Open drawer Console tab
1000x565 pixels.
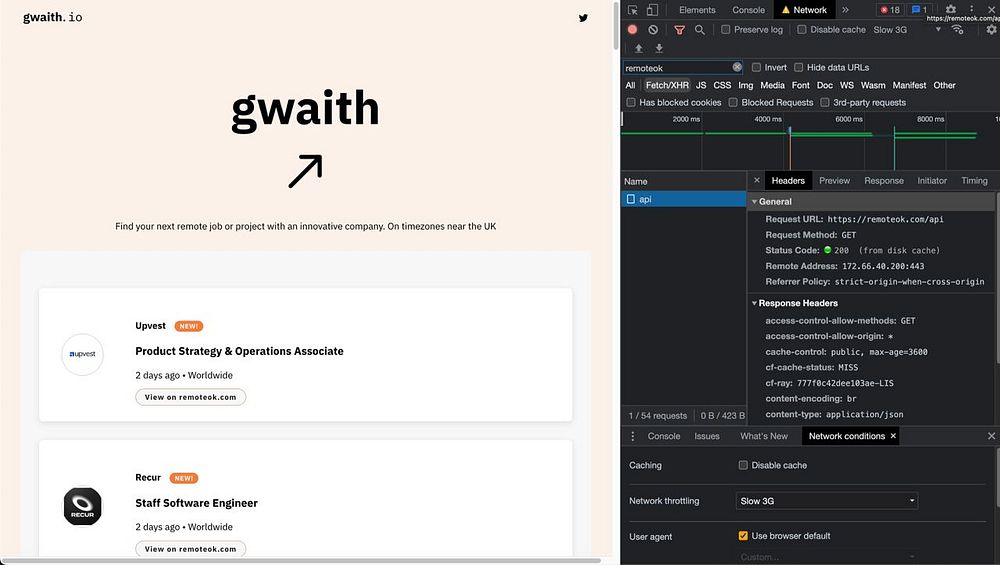click(x=664, y=436)
